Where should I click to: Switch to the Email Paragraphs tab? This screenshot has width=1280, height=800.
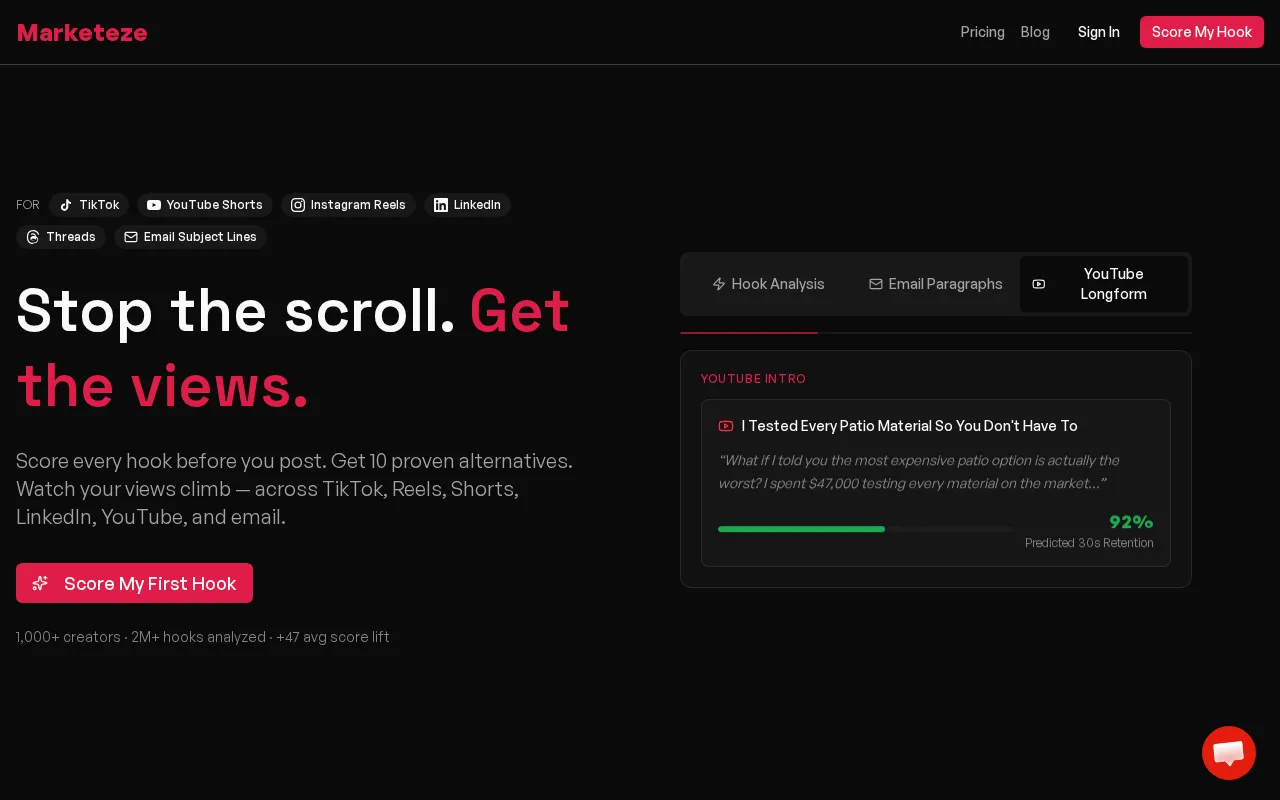pyautogui.click(x=936, y=284)
